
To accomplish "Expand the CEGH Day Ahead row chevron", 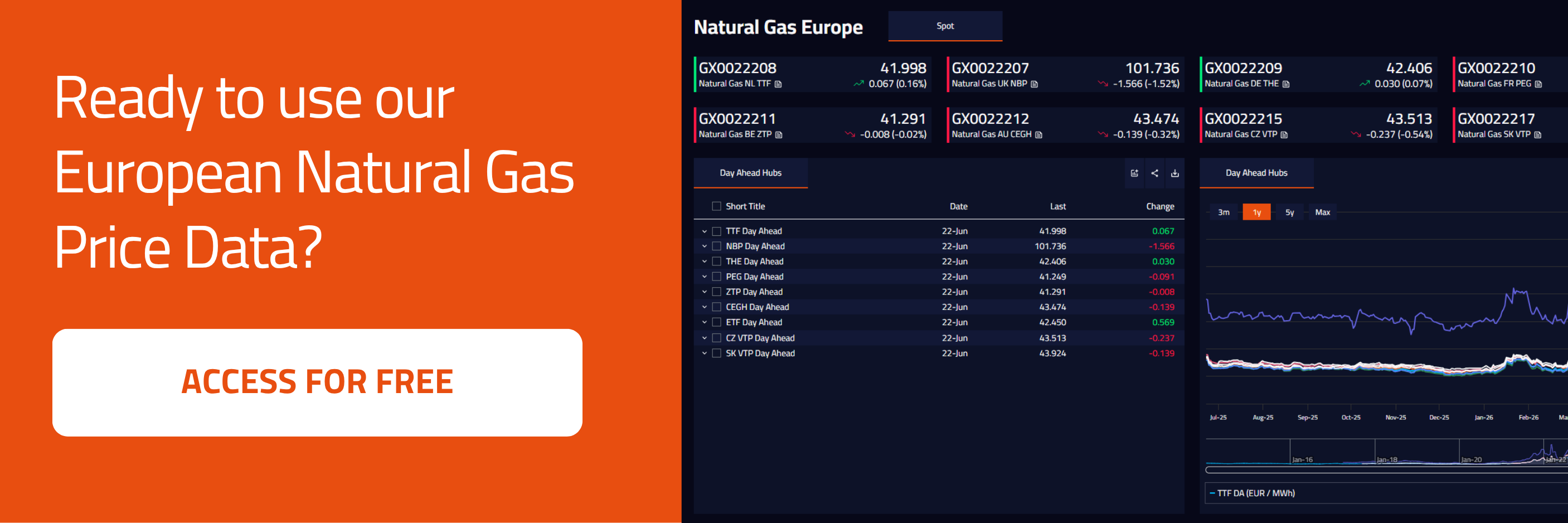I will coord(704,307).
